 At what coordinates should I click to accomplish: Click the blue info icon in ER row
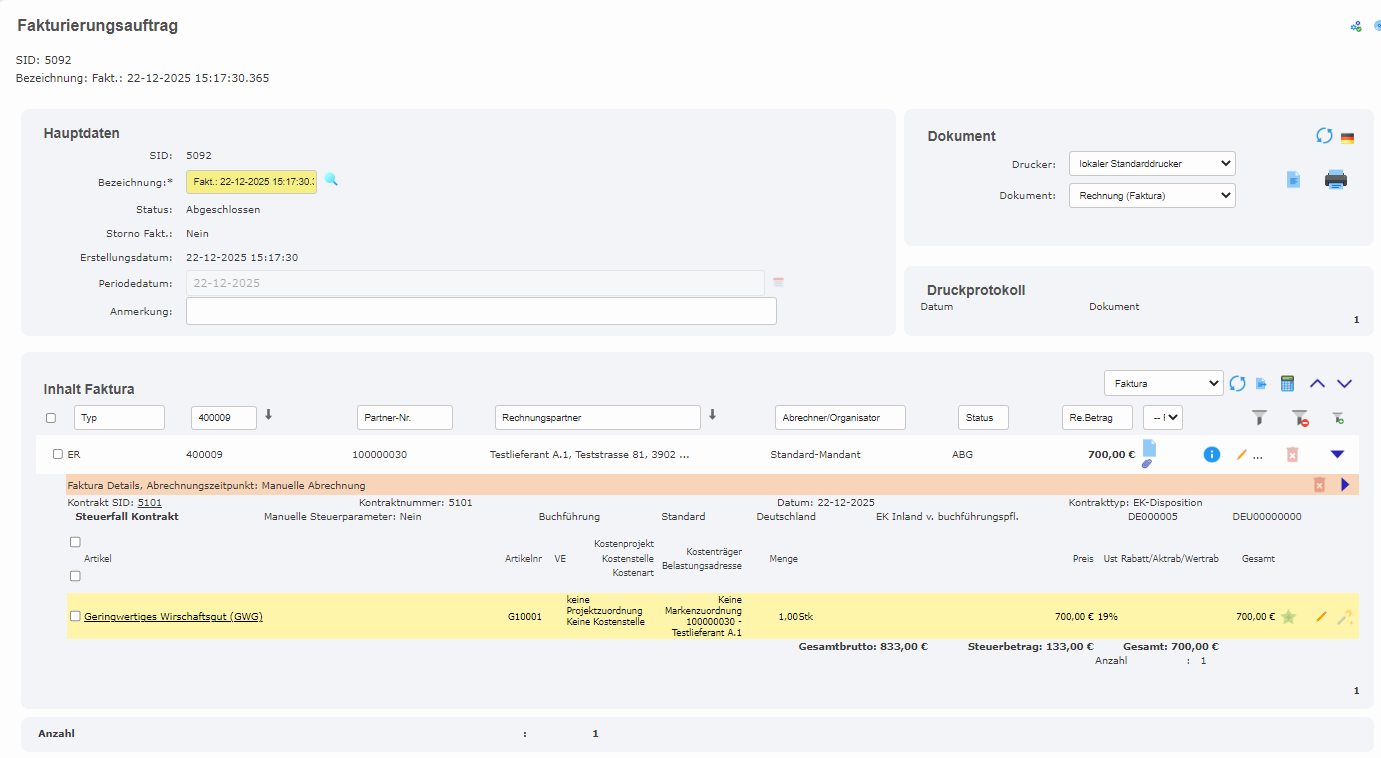point(1212,455)
